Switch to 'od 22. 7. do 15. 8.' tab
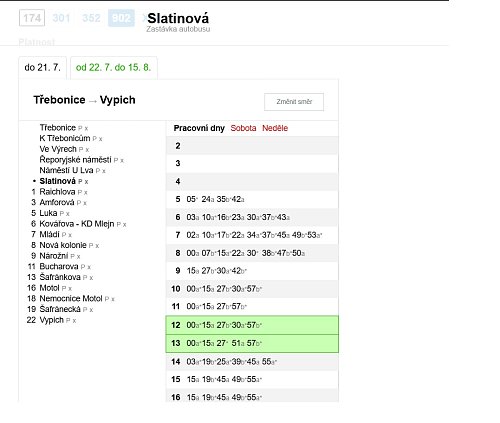The image size is (500, 423). [x=113, y=68]
